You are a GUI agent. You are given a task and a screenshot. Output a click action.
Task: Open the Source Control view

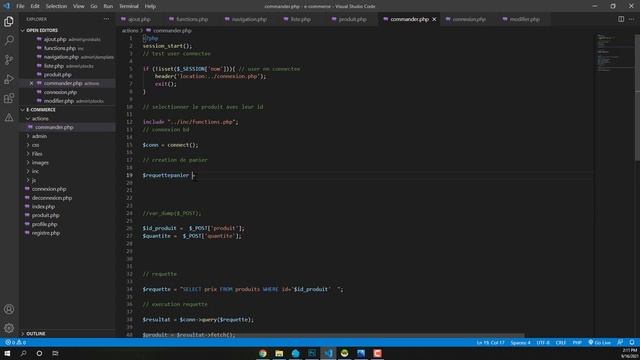tap(9, 60)
